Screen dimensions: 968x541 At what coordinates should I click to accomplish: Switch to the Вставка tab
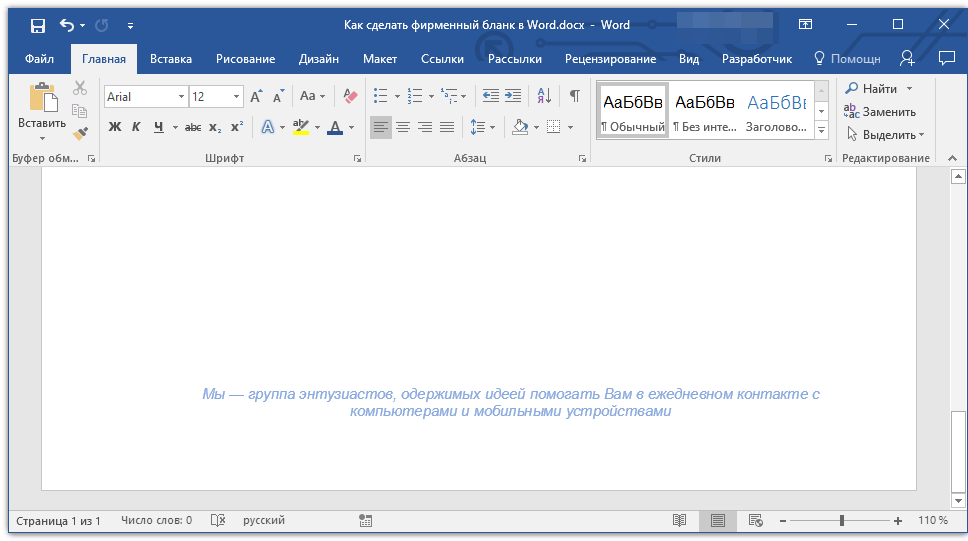(171, 59)
